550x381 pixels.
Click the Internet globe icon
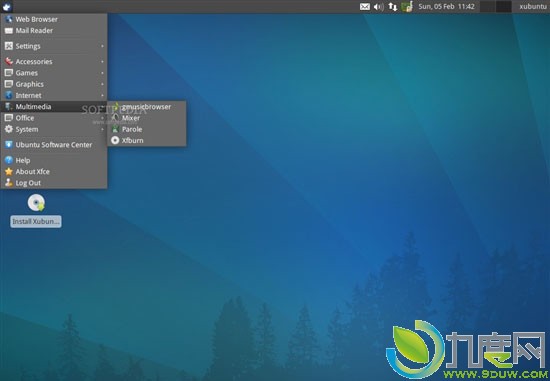tap(9, 95)
